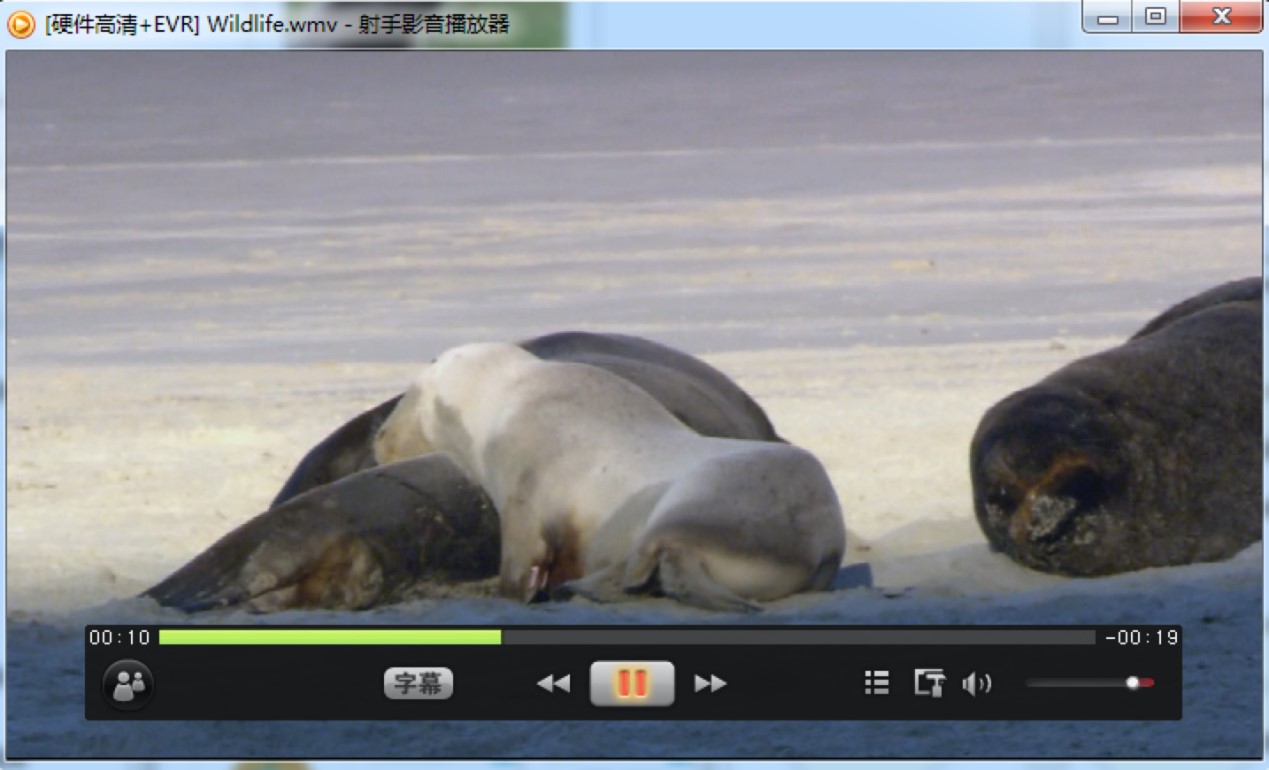1269x770 pixels.
Task: Pause the video with the pause button
Action: point(632,683)
